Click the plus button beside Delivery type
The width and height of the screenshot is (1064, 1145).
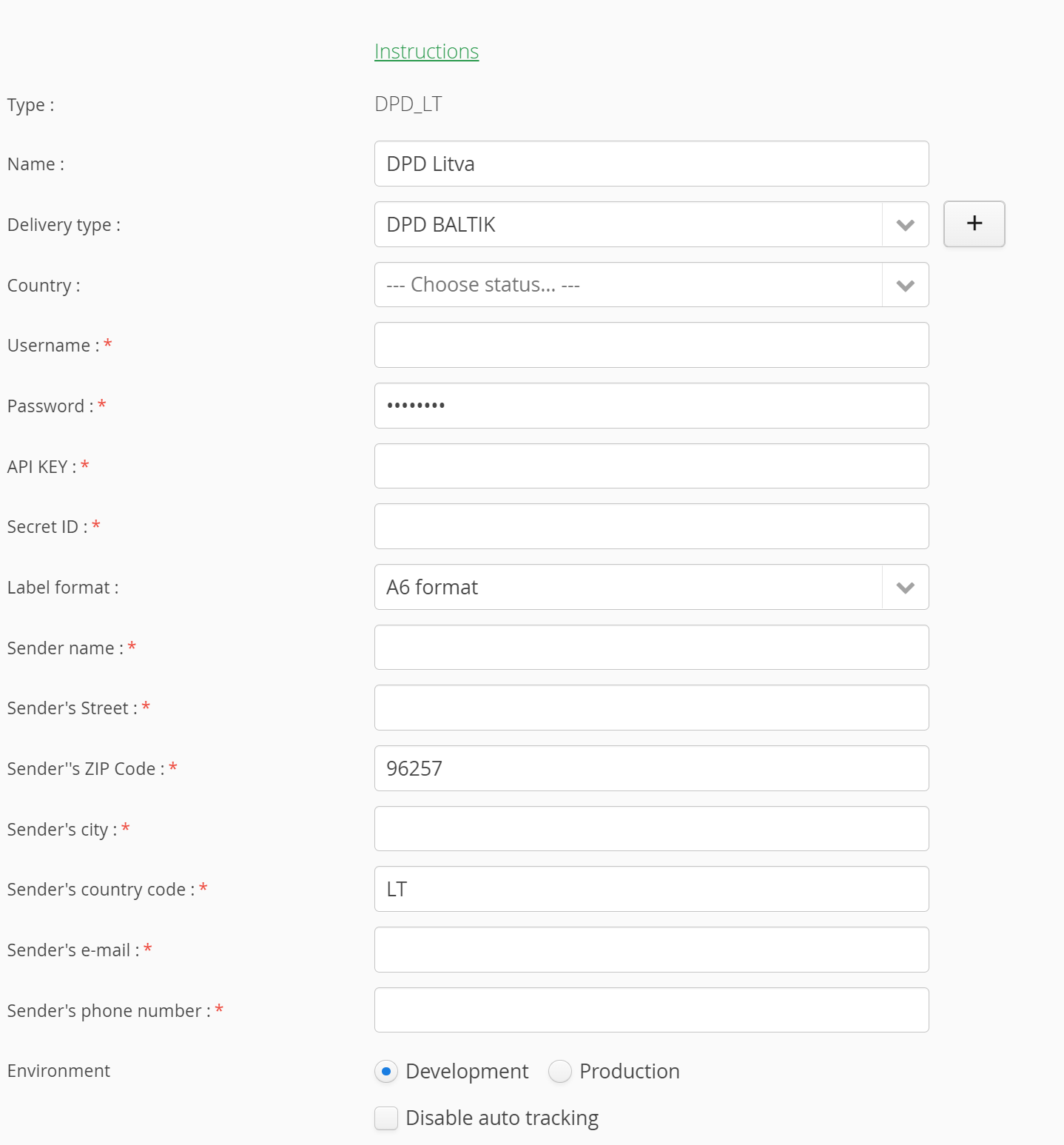974,224
